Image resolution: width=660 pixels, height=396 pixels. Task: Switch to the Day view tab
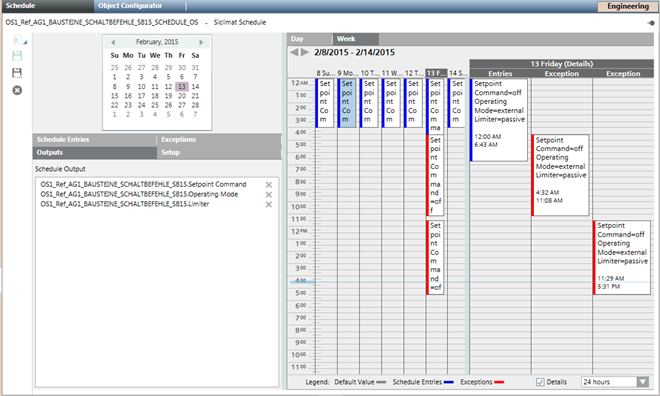pyautogui.click(x=309, y=39)
